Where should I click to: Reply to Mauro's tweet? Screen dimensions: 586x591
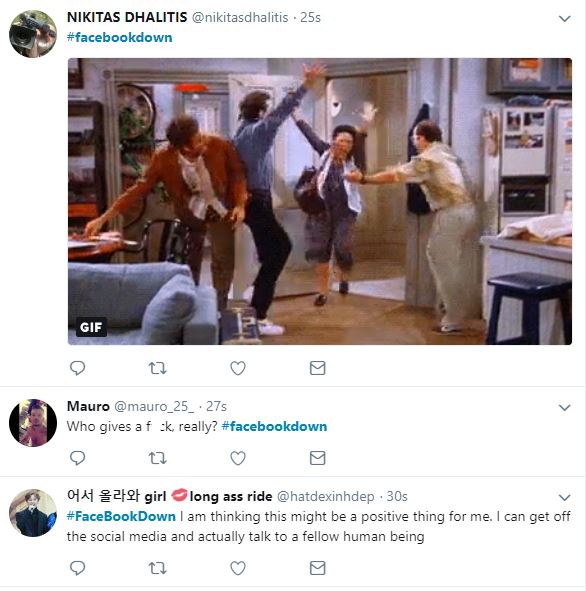pos(78,458)
